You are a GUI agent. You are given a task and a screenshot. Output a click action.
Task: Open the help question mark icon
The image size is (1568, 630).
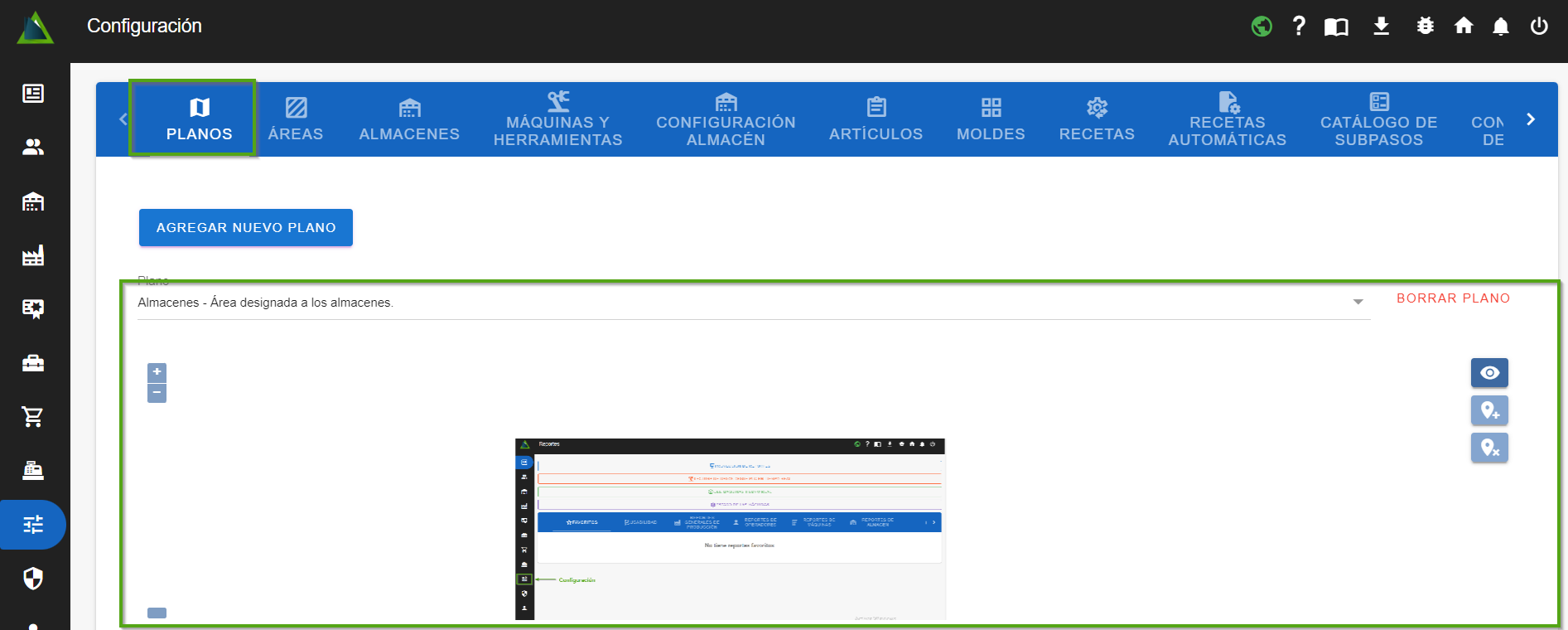1299,27
